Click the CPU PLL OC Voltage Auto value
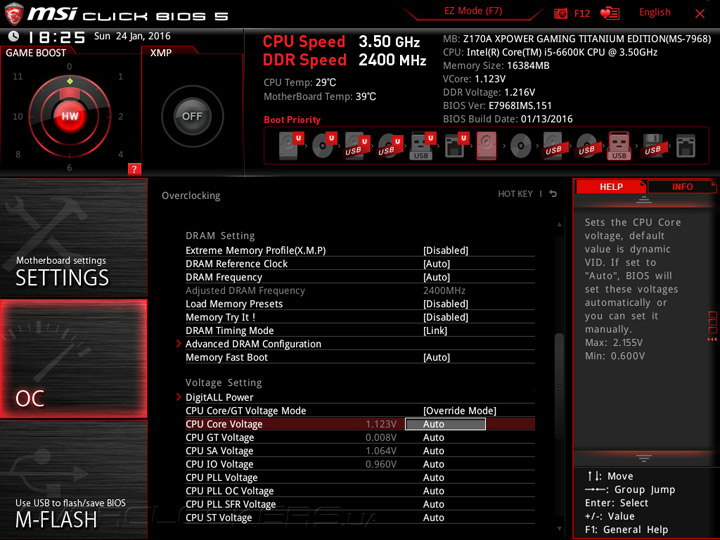The height and width of the screenshot is (540, 720). tap(433, 490)
